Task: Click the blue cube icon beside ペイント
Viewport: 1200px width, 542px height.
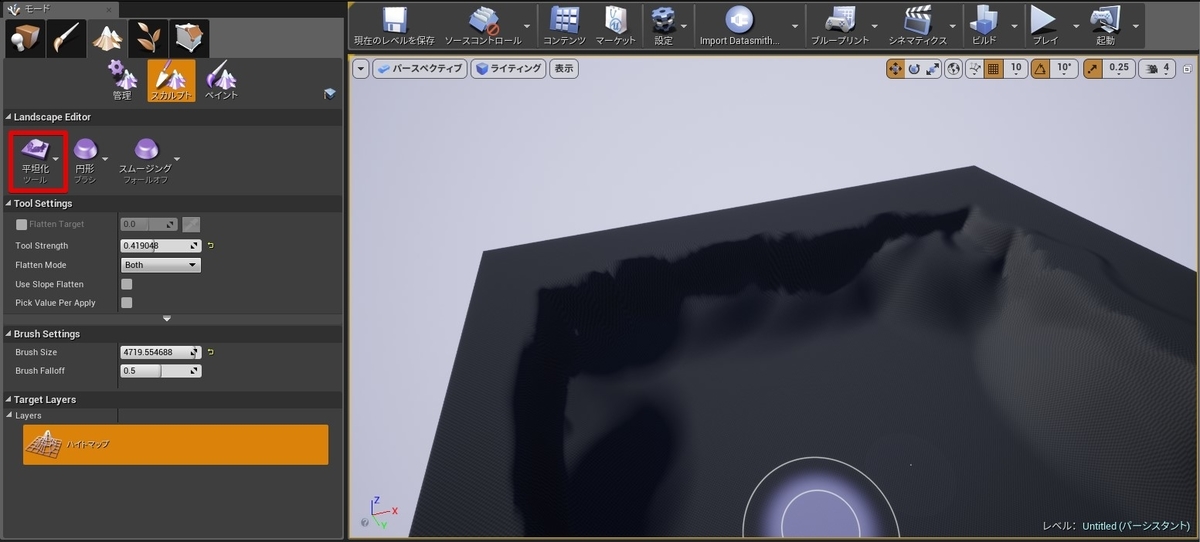Action: point(330,94)
